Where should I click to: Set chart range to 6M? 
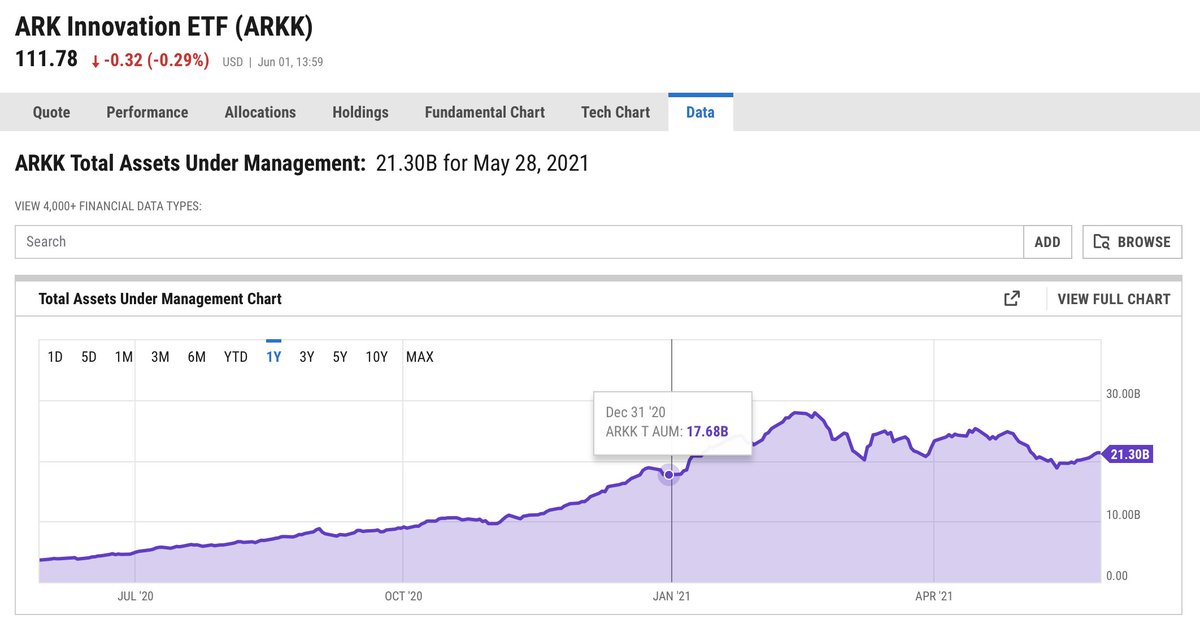click(196, 357)
